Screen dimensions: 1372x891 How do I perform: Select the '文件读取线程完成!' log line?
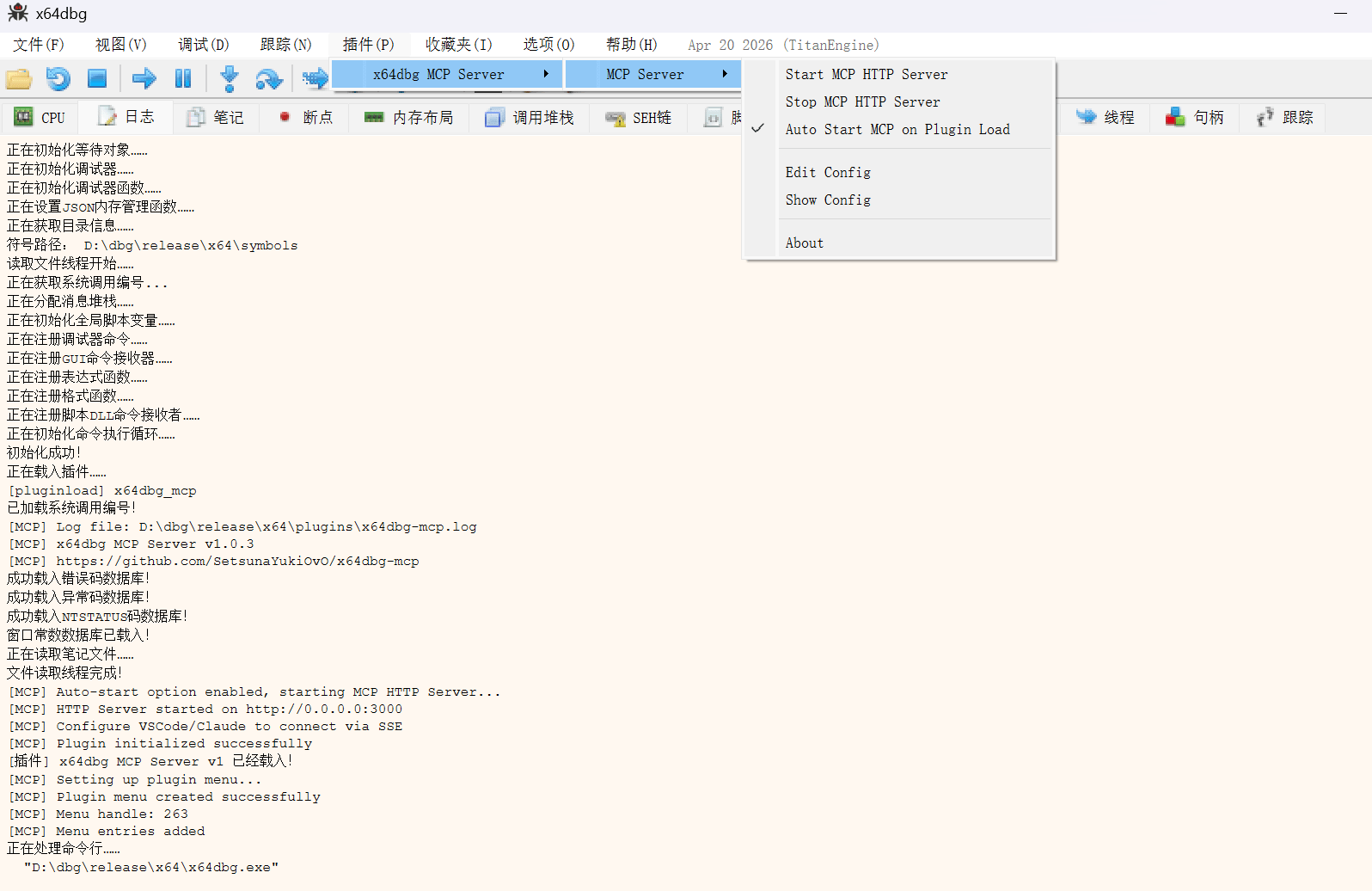(x=64, y=673)
